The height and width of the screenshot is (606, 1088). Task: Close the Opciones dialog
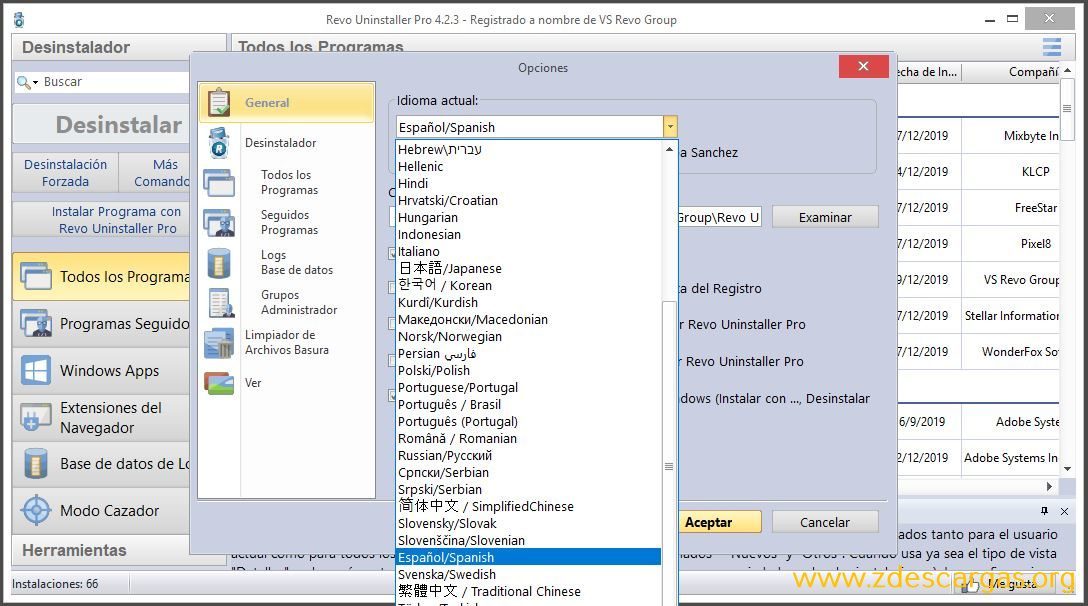863,66
